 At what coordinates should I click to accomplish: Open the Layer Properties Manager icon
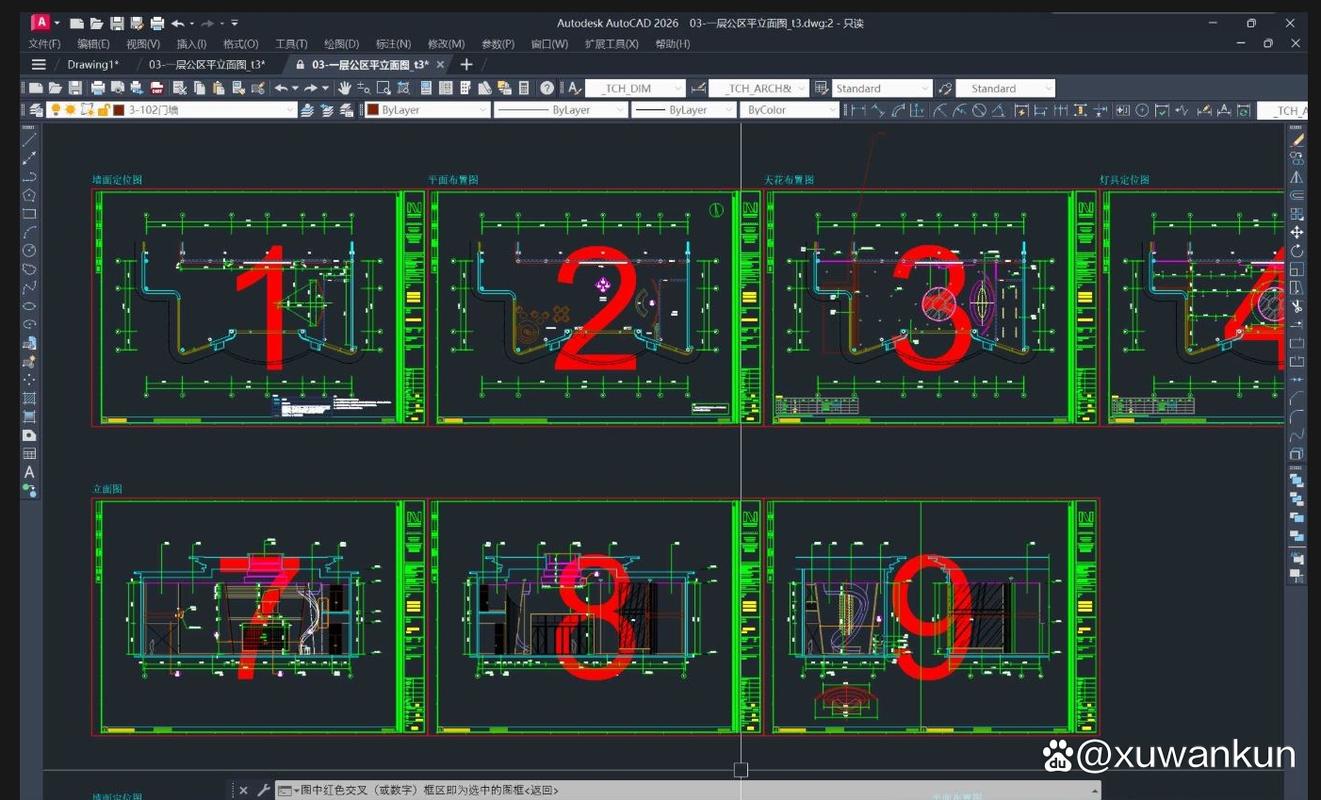tap(35, 110)
